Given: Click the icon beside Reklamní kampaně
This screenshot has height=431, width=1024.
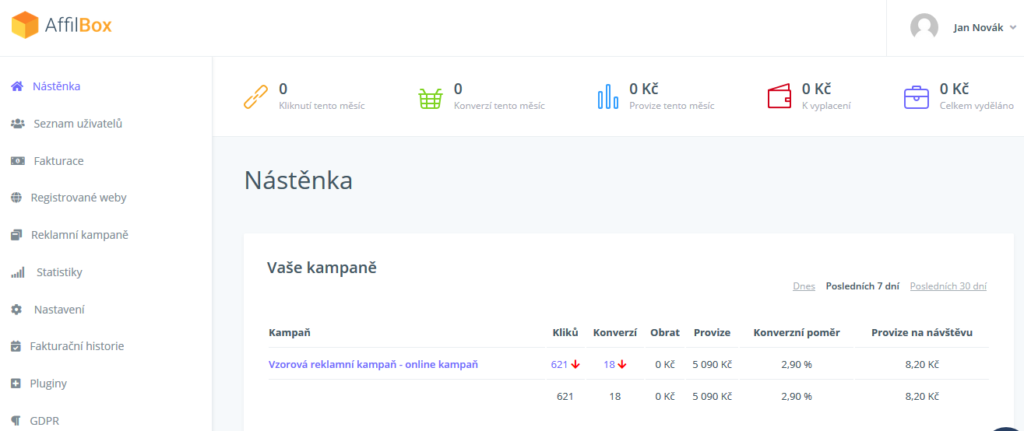Looking at the screenshot, I should point(16,235).
